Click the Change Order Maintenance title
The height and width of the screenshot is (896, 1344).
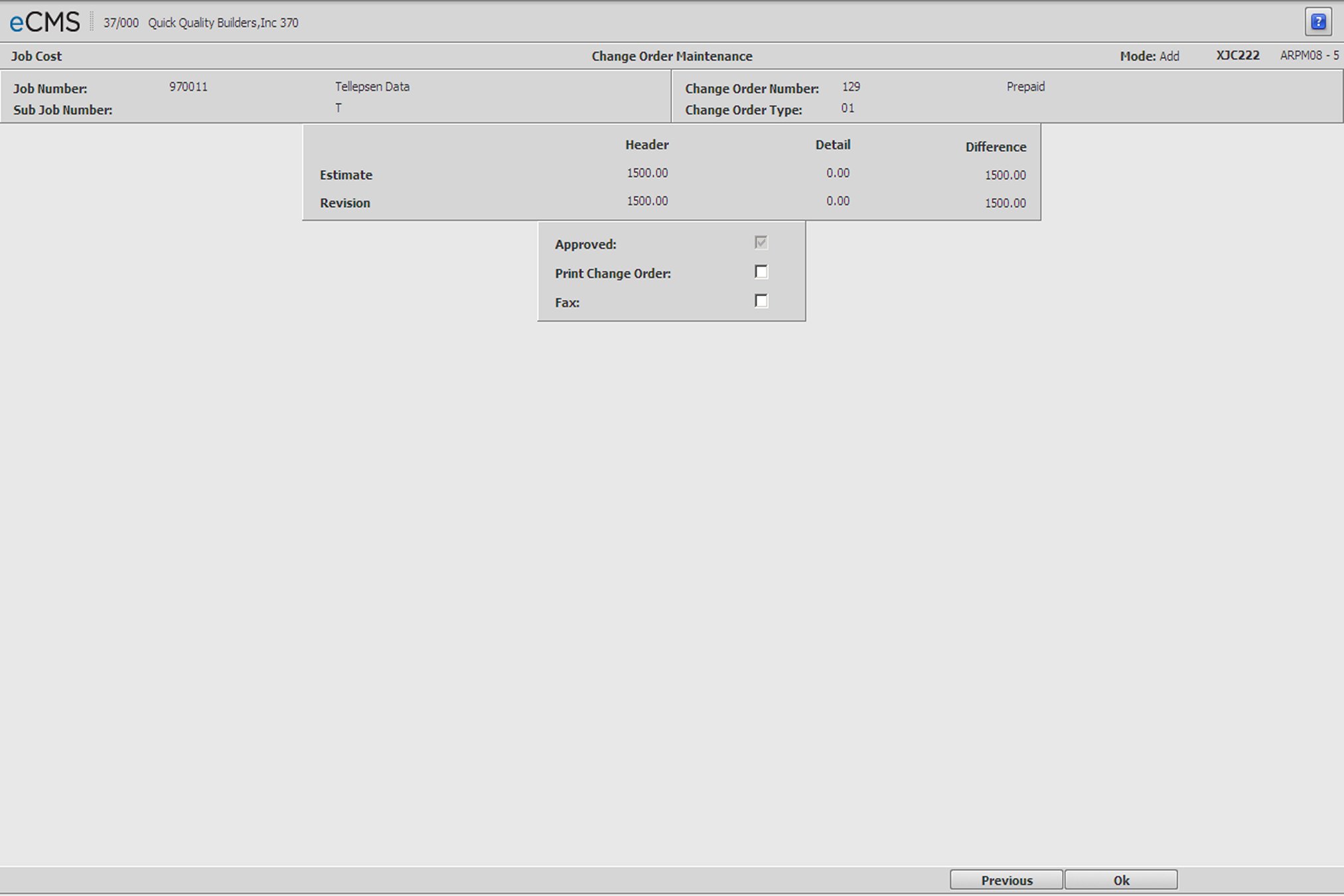coord(672,56)
